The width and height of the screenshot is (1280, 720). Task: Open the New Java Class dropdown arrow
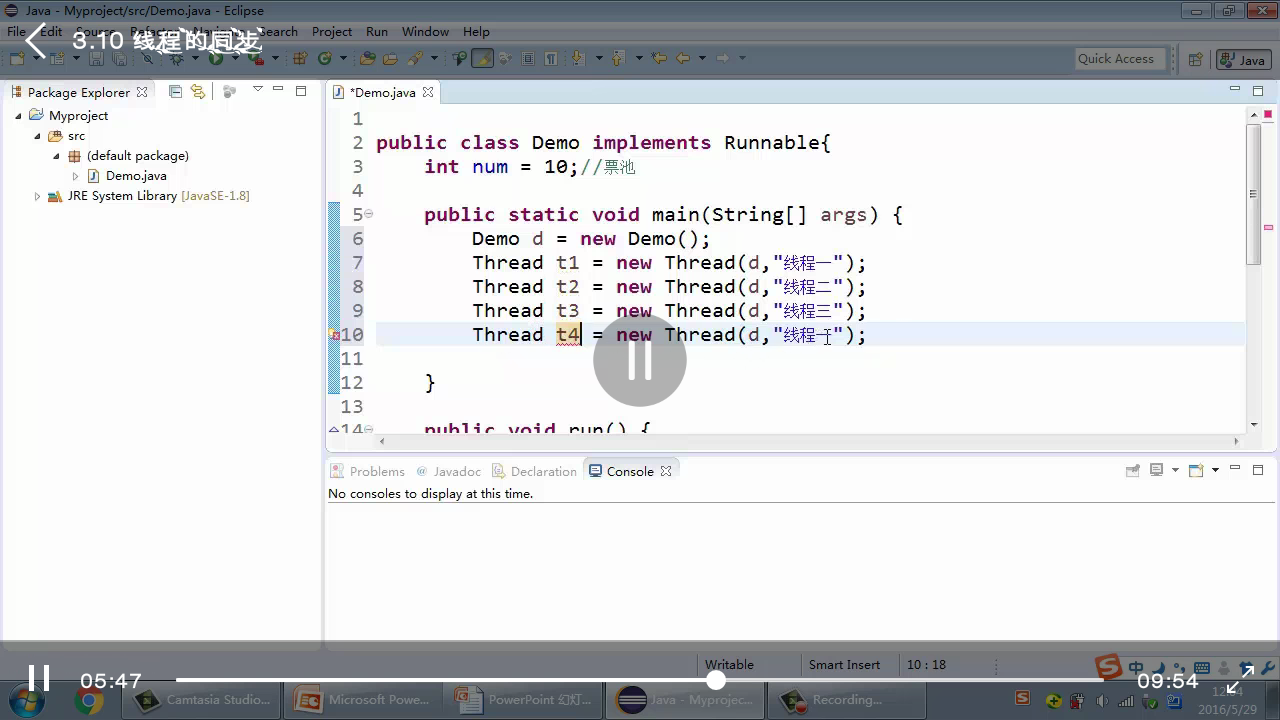(x=343, y=59)
